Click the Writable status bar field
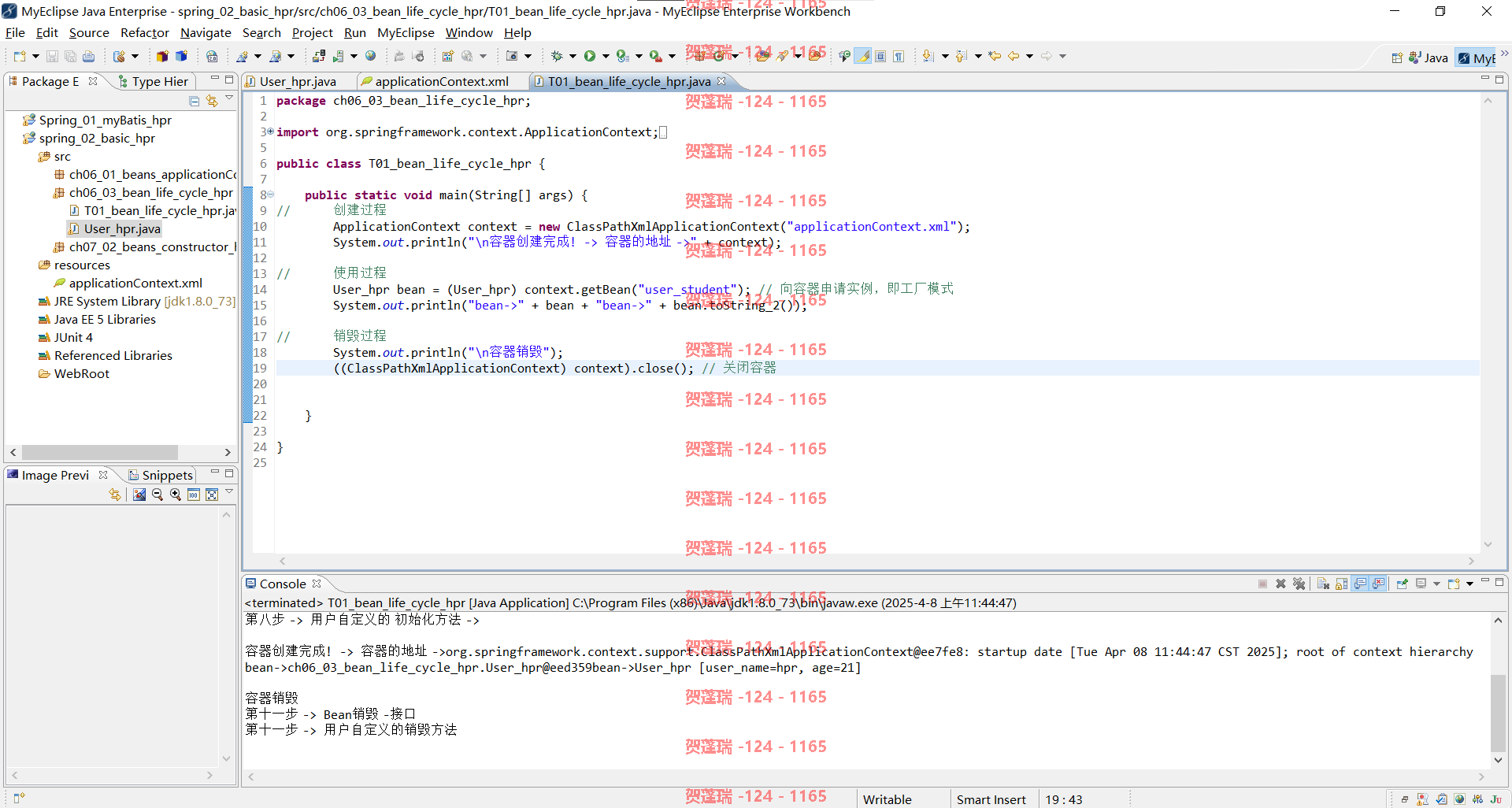Screen dimensions: 1512x808 [x=888, y=799]
